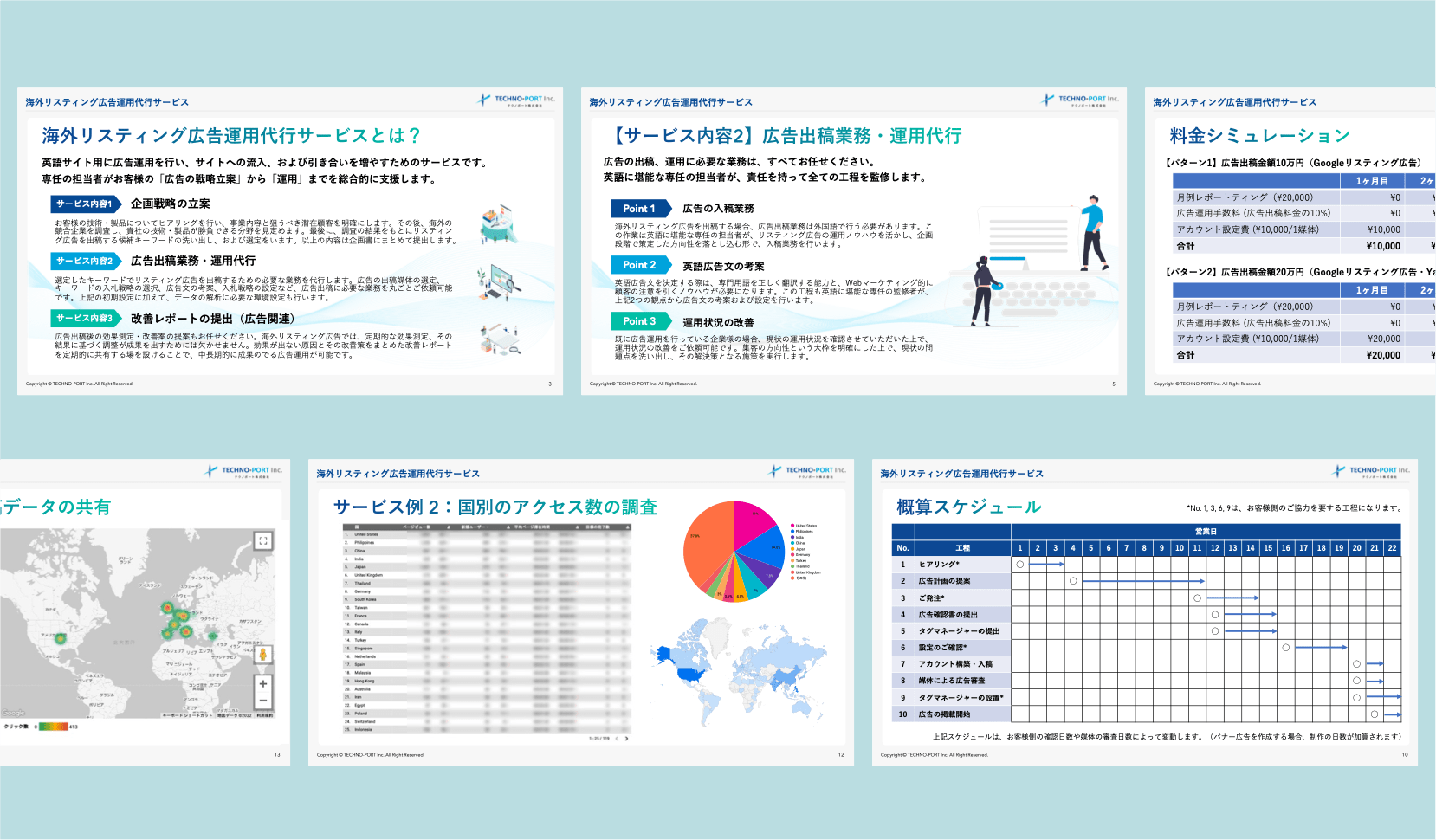Select the circle marker in 広告計画の提案 row
Image resolution: width=1436 pixels, height=840 pixels.
pos(1073,581)
